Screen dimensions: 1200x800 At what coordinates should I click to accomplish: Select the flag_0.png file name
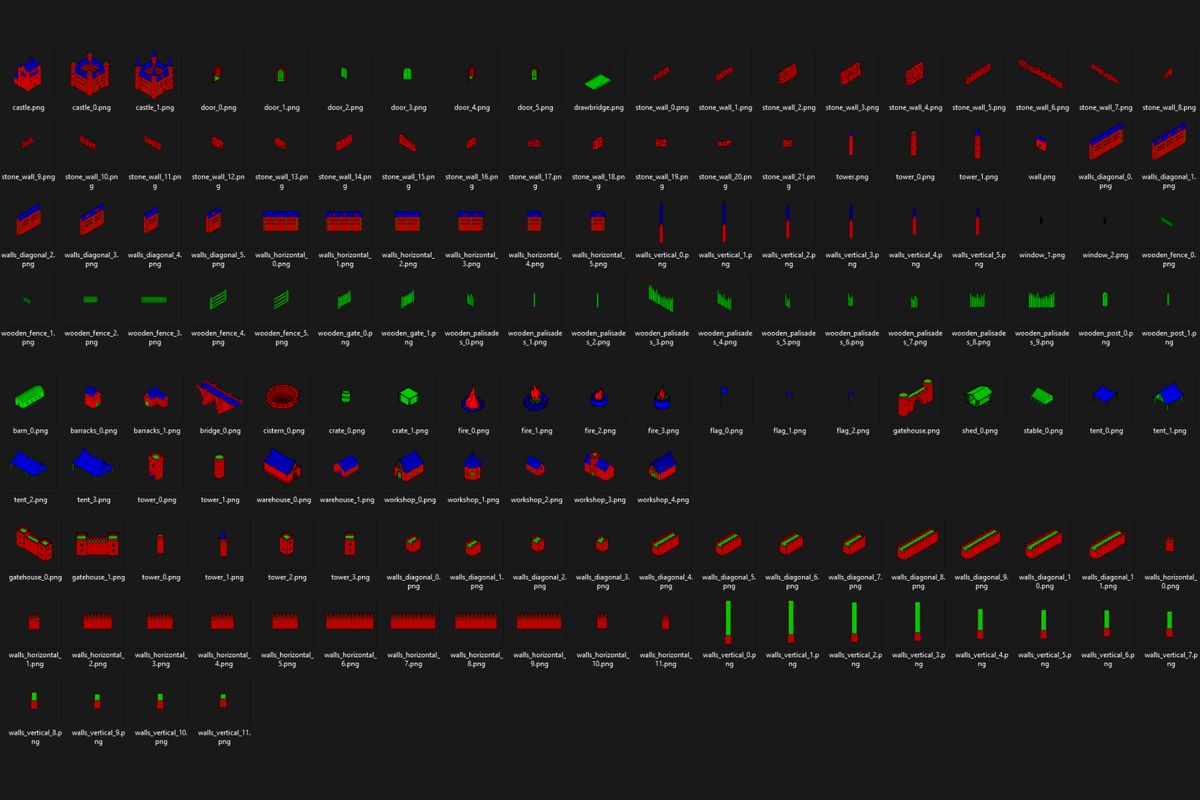725,431
